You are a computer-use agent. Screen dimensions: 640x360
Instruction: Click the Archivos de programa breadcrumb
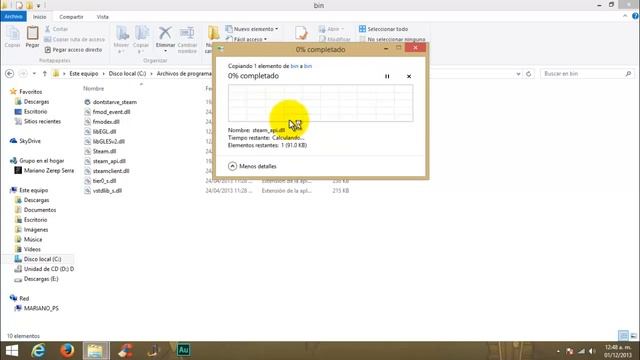(x=184, y=73)
